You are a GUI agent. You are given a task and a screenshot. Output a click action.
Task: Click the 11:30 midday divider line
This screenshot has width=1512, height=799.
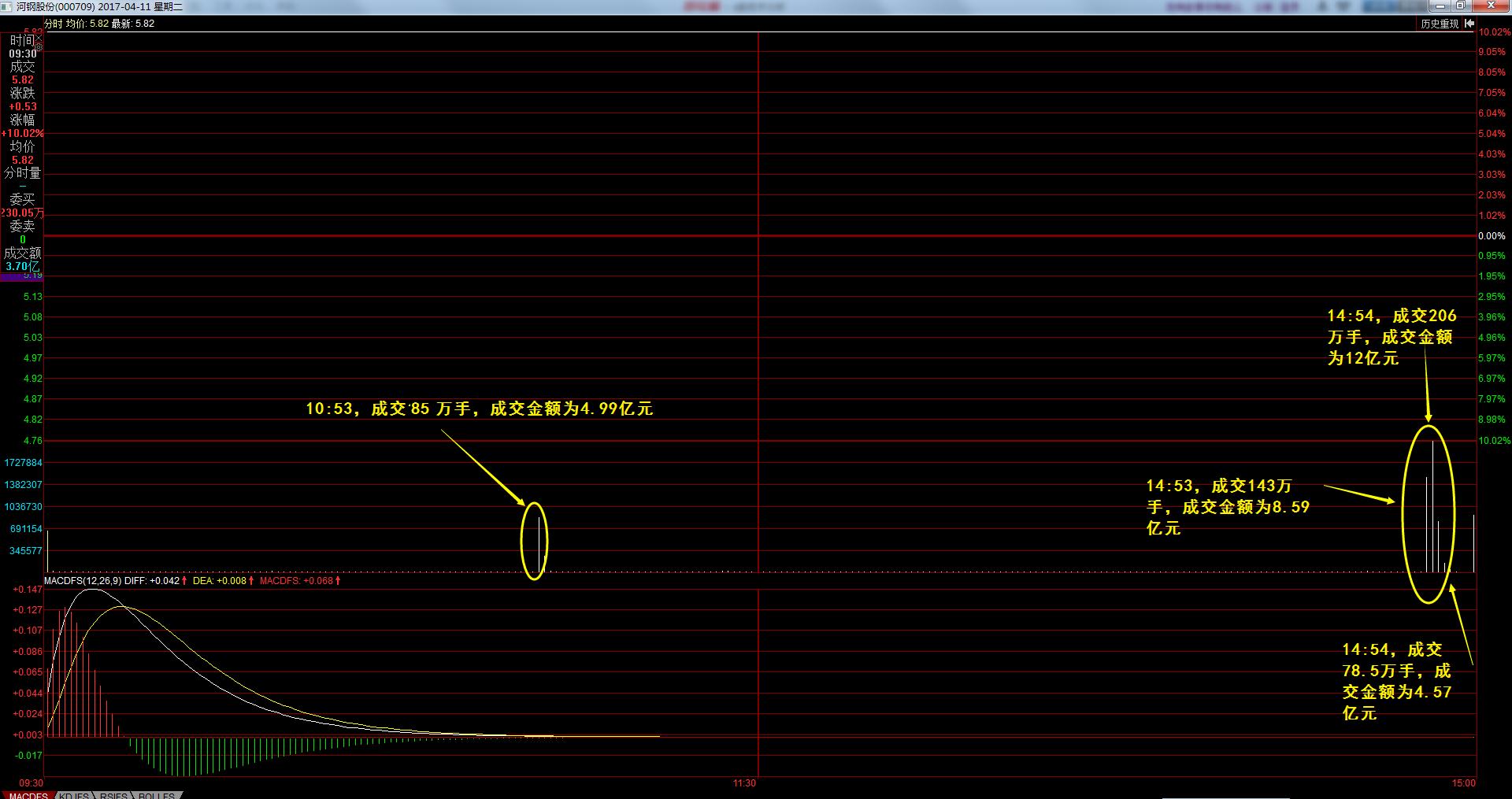click(758, 394)
